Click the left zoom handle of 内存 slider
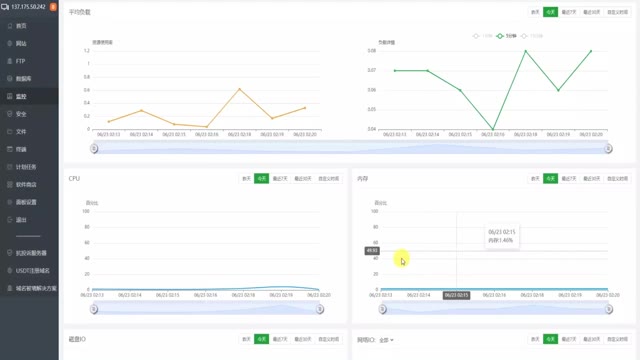 (382, 309)
